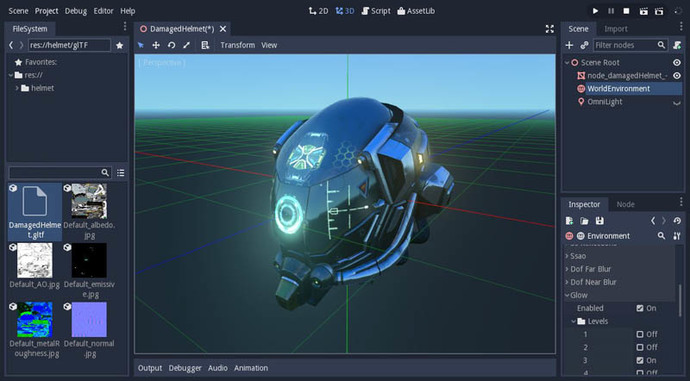Click the FileSystem search magnifier icon
Screen dimensions: 690x381
105,172
